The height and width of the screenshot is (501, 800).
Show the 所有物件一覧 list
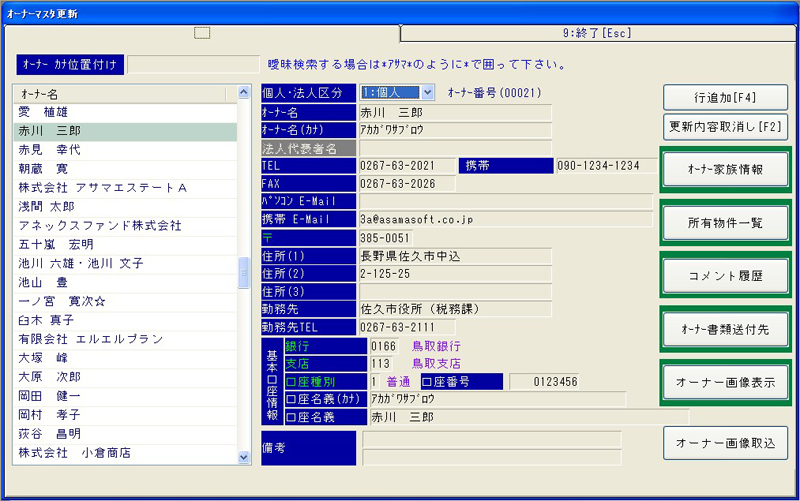point(725,223)
